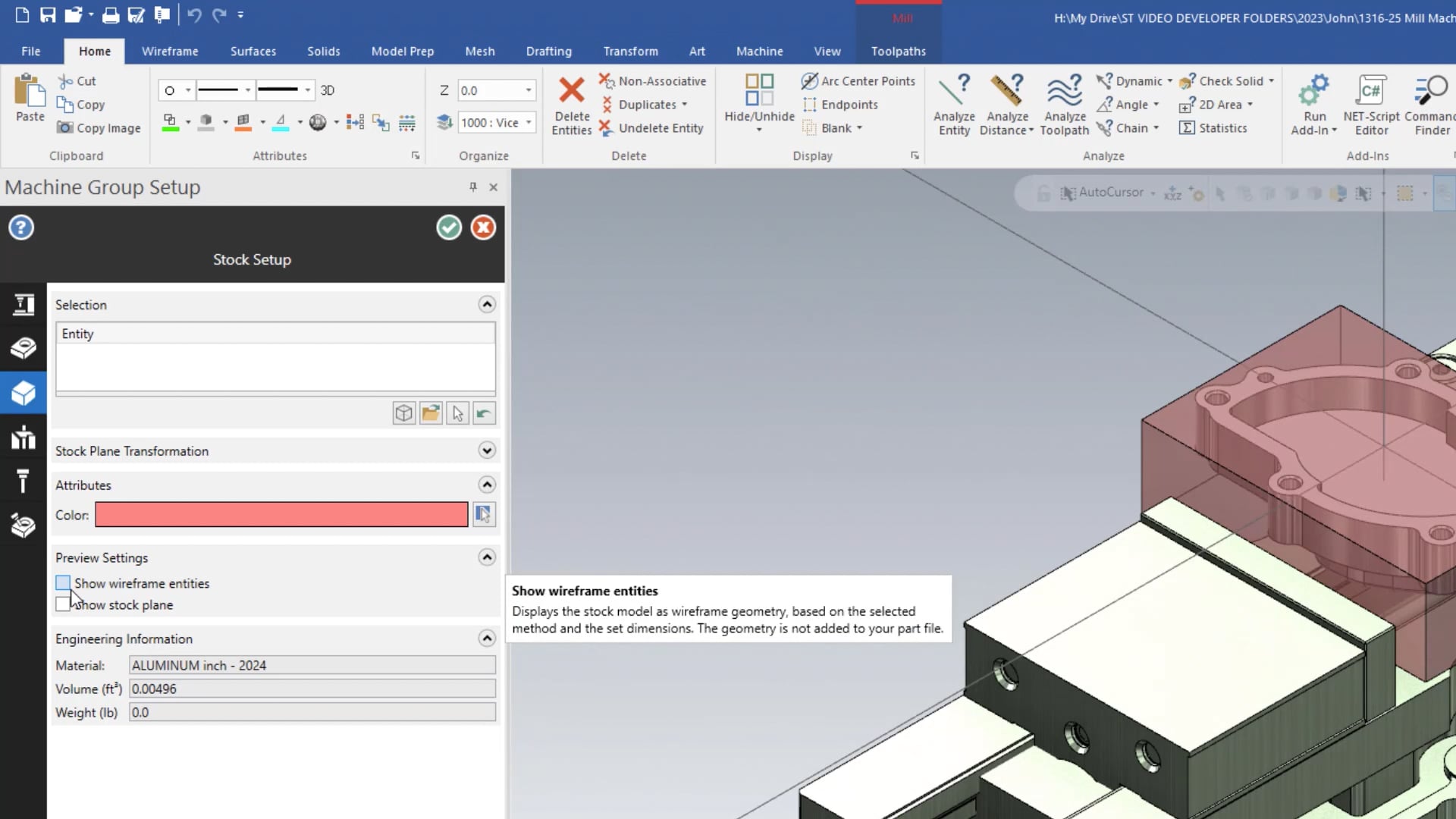1456x819 pixels.
Task: Click the red Color swatch for stock
Action: pos(281,514)
